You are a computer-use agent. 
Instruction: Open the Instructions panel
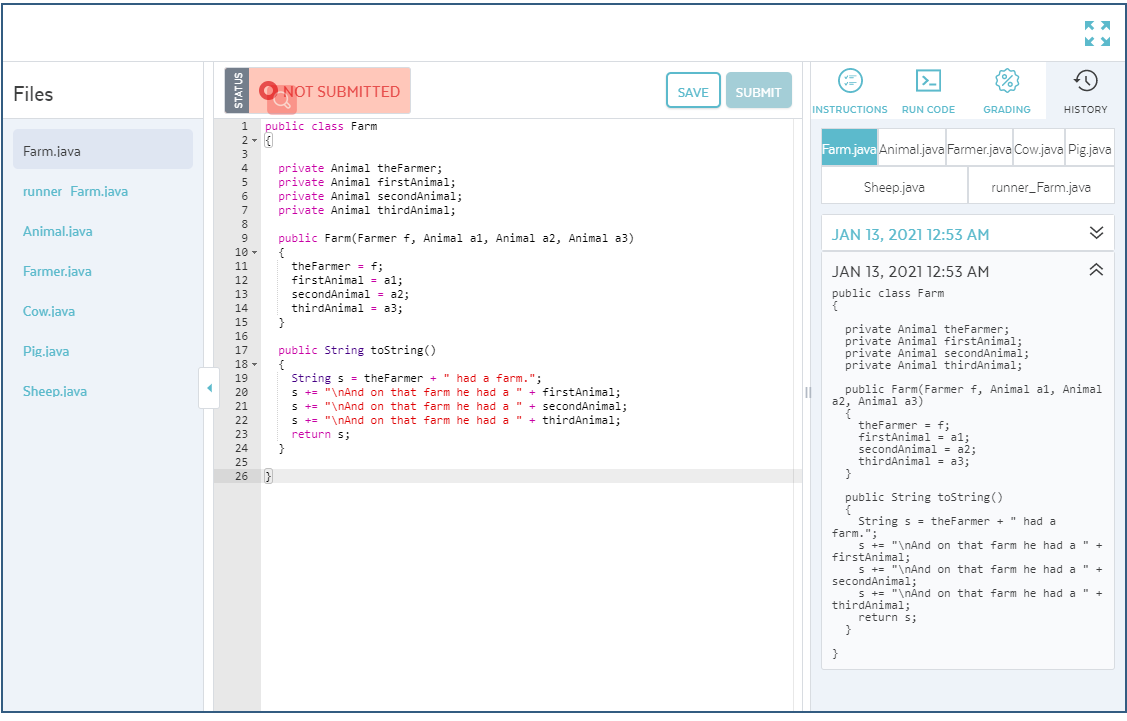pyautogui.click(x=849, y=90)
